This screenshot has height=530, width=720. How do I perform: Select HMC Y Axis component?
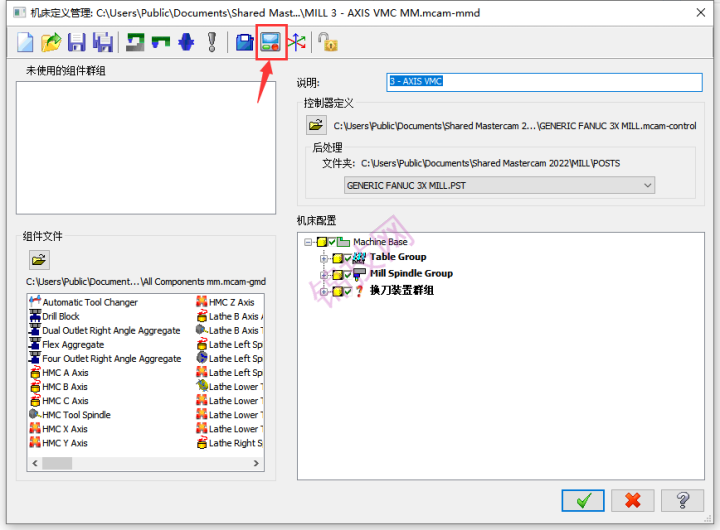click(x=59, y=443)
